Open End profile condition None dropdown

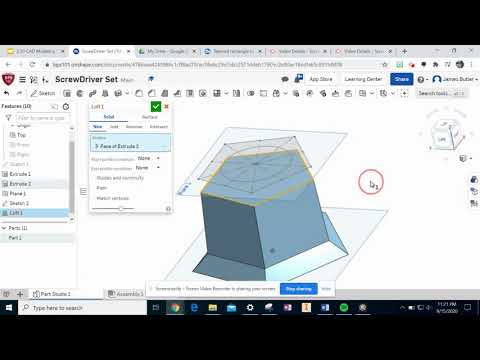[x=148, y=168]
